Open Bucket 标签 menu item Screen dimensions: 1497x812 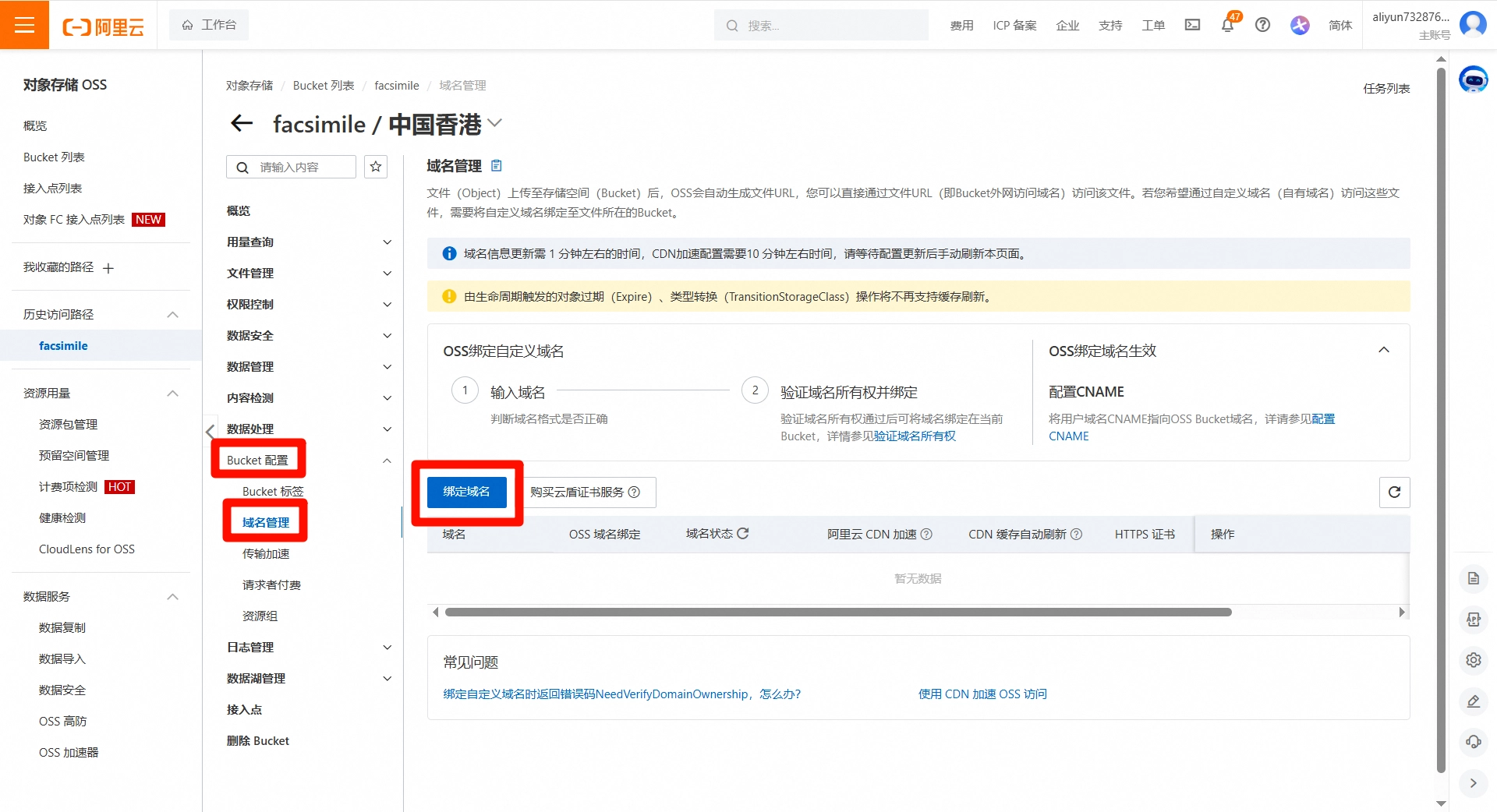[x=273, y=491]
